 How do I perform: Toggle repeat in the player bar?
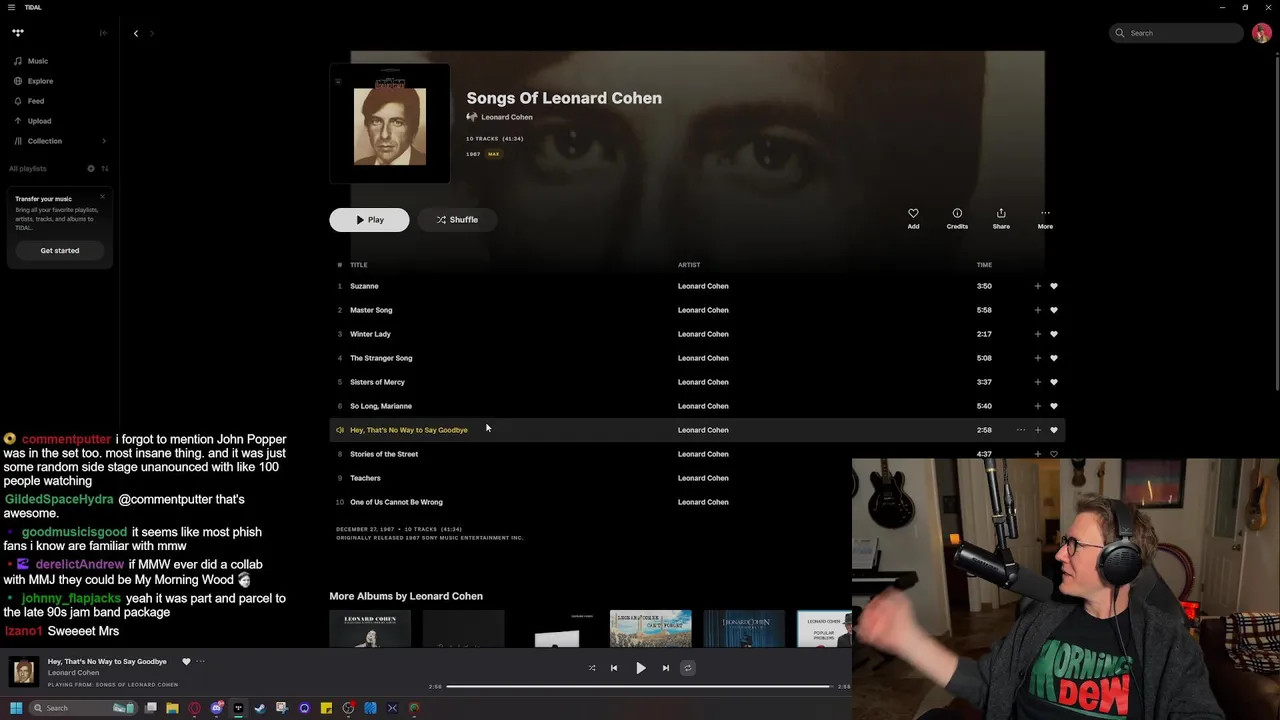pos(687,668)
